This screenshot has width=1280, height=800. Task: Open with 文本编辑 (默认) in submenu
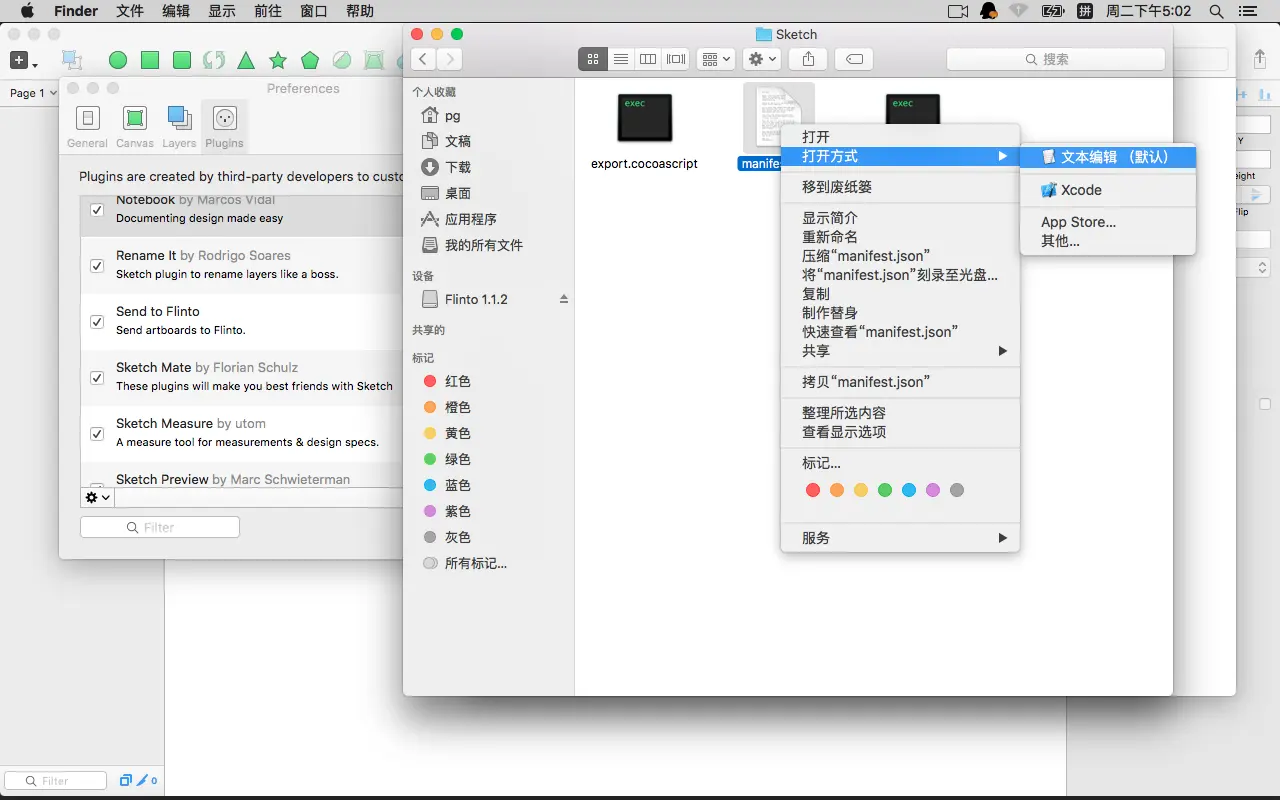point(1107,157)
